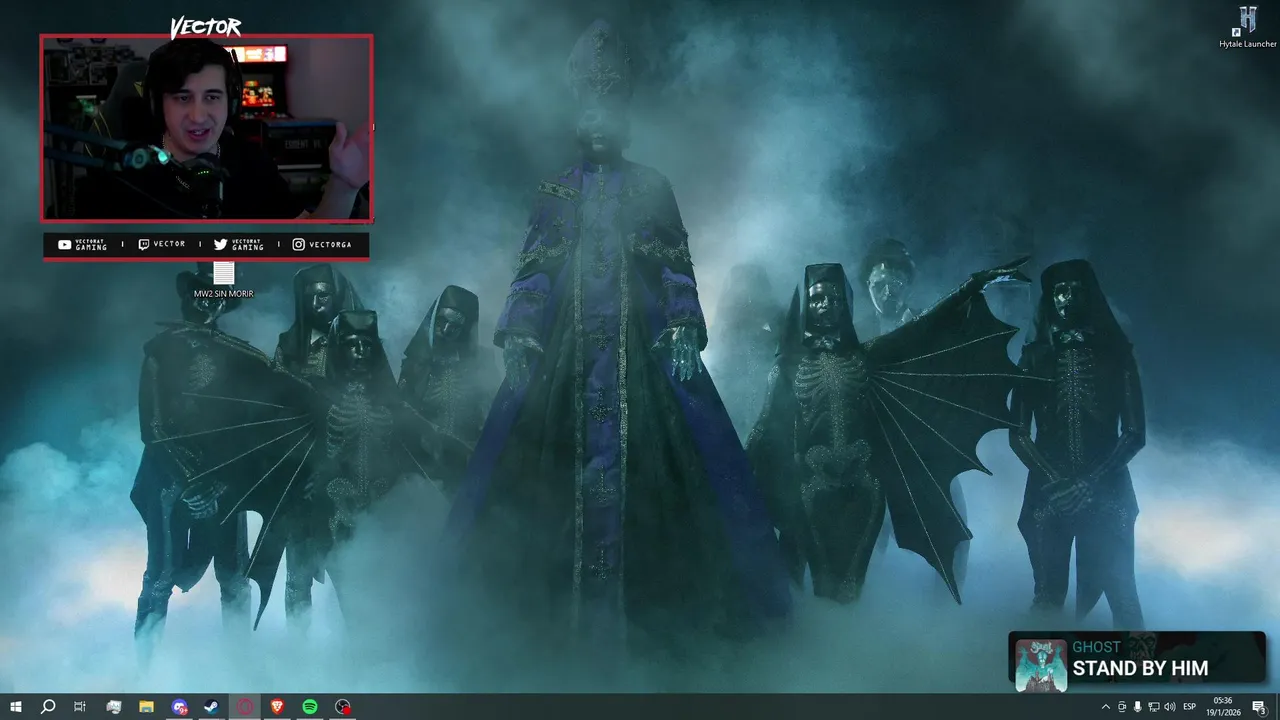Click the webcam overlay video
Viewport: 1280px width, 720px height.
(207, 128)
